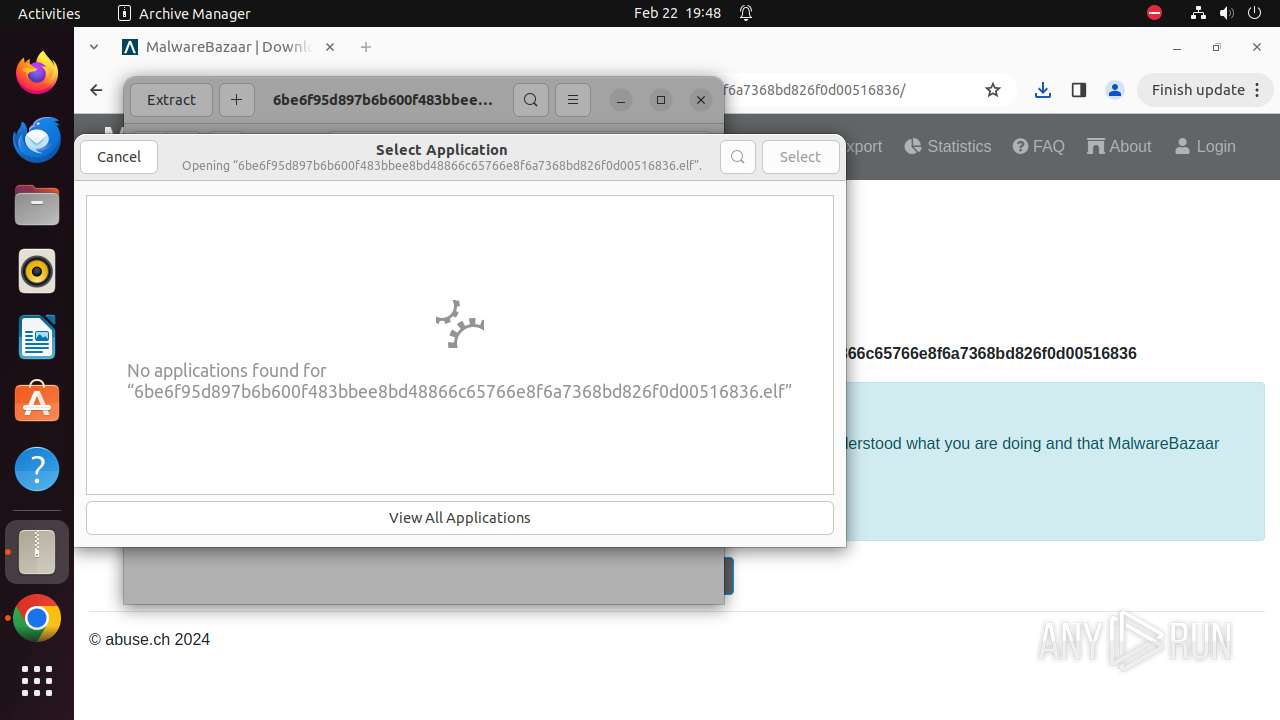Launch LibreOffice Writer from the dock
Image resolution: width=1280 pixels, height=720 pixels.
[37, 337]
